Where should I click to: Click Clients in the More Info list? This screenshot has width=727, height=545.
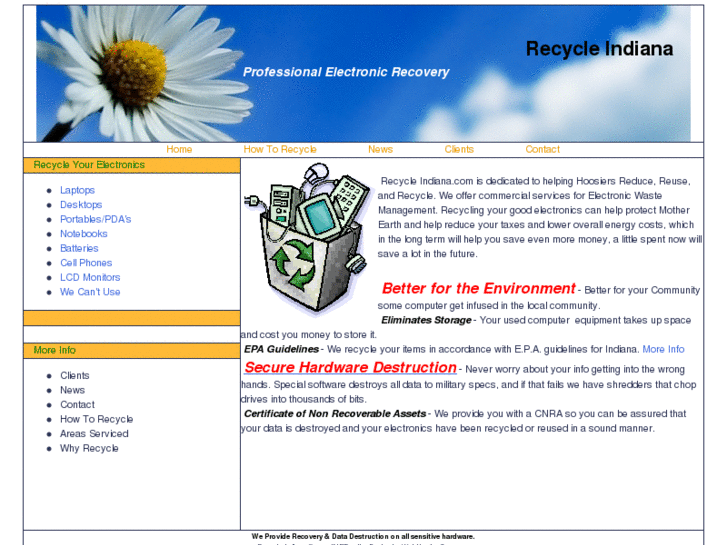(75, 375)
